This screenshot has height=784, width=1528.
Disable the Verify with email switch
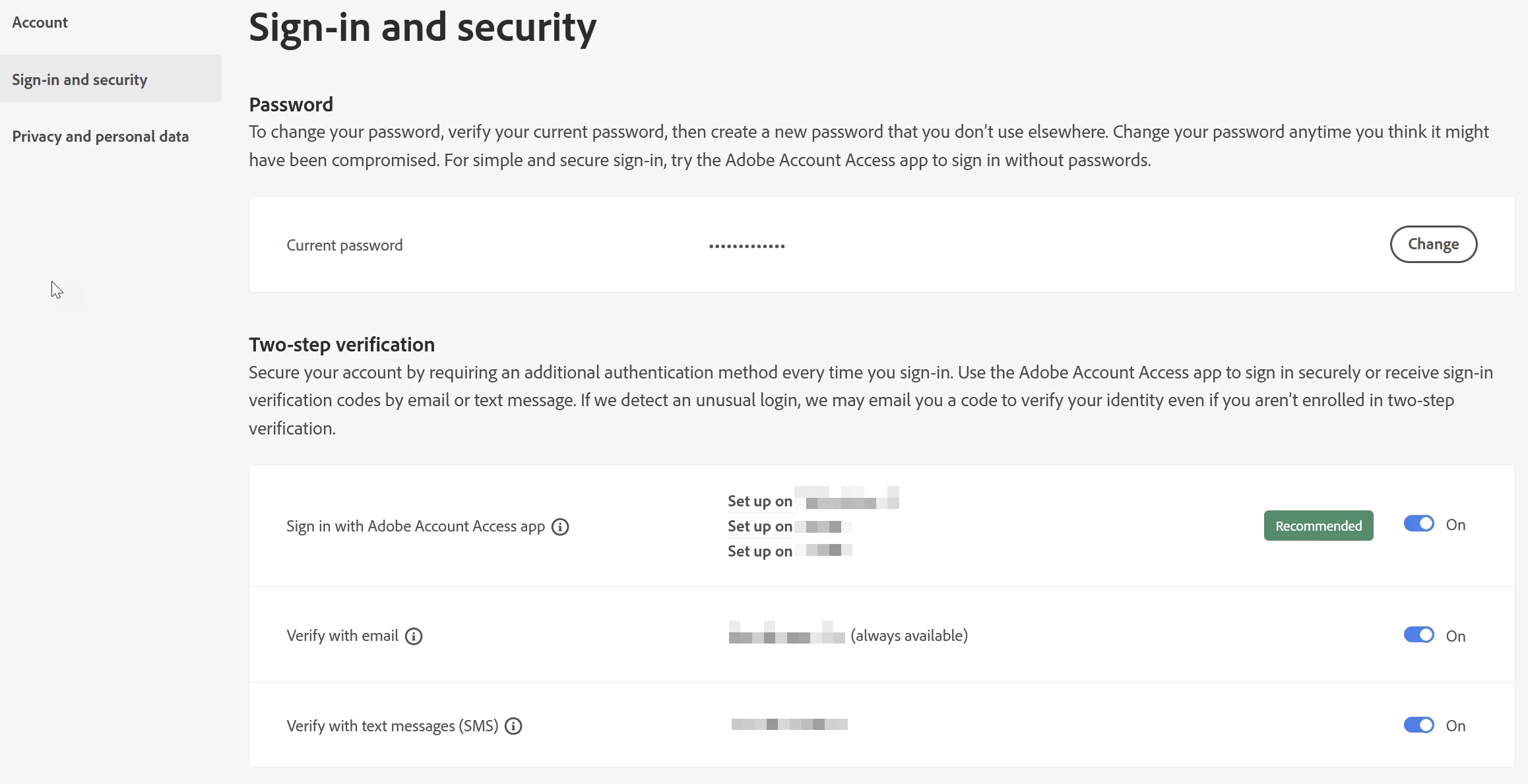pos(1418,635)
